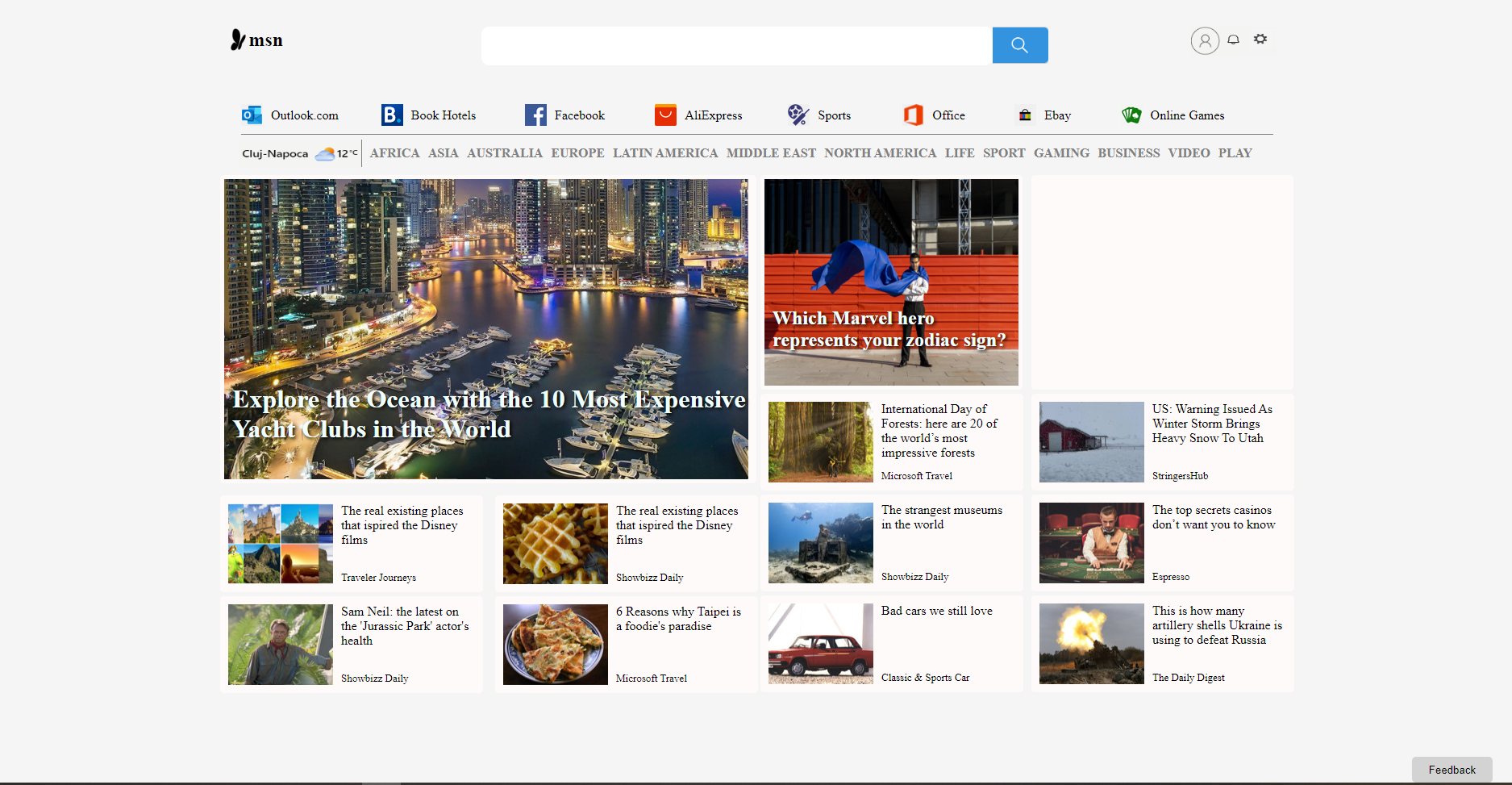Viewport: 1512px width, 785px height.
Task: Click the search magnifier button
Action: click(x=1019, y=45)
